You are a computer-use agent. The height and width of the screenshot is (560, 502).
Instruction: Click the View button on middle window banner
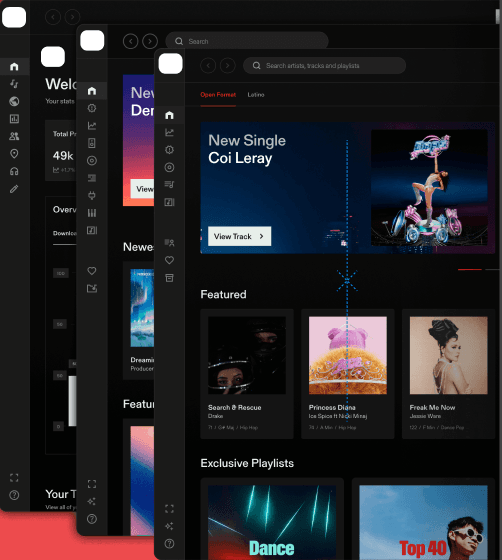pyautogui.click(x=142, y=189)
